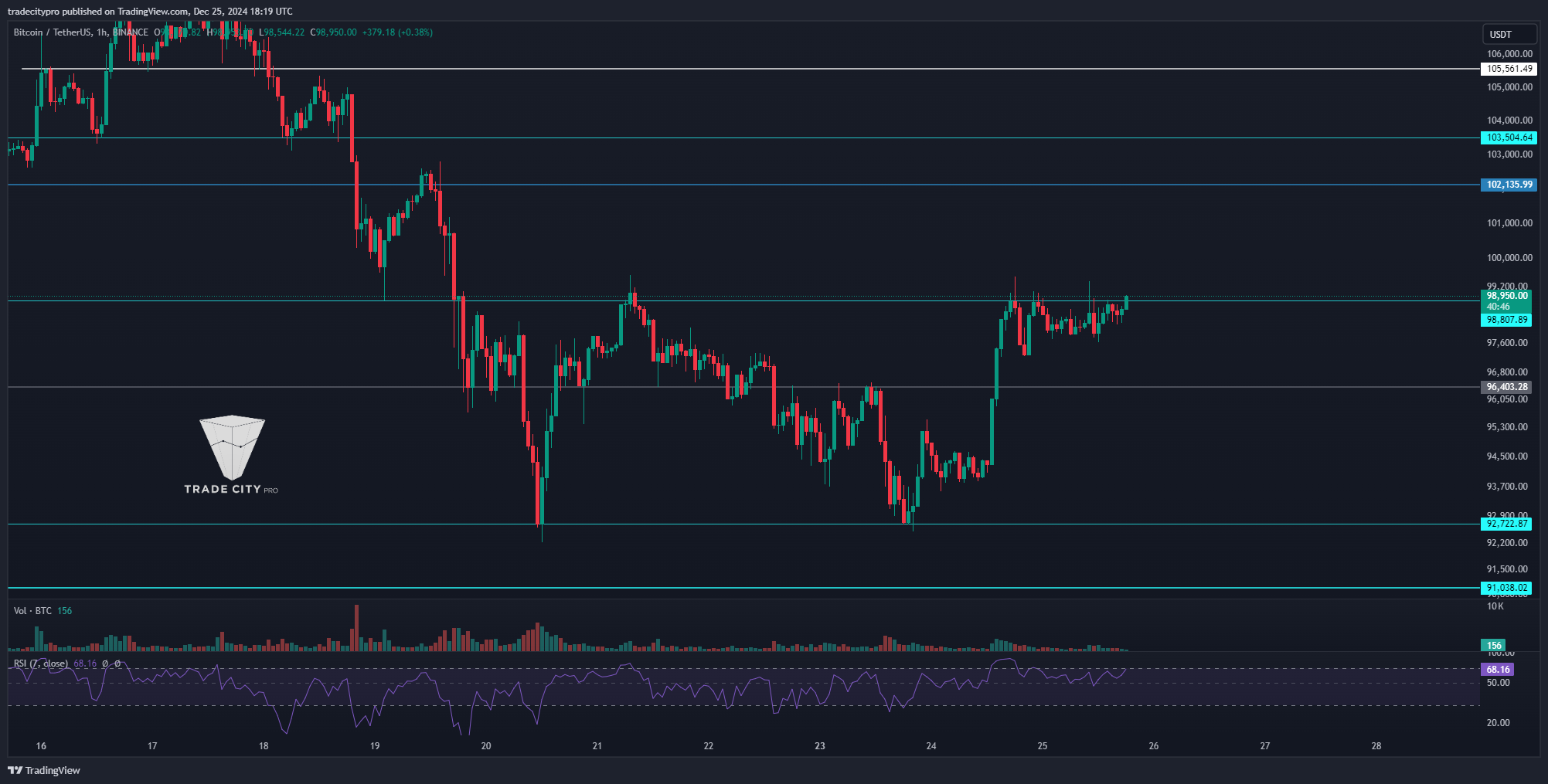The height and width of the screenshot is (784, 1548).
Task: Click the TradingView logo in the footer
Action: (44, 770)
